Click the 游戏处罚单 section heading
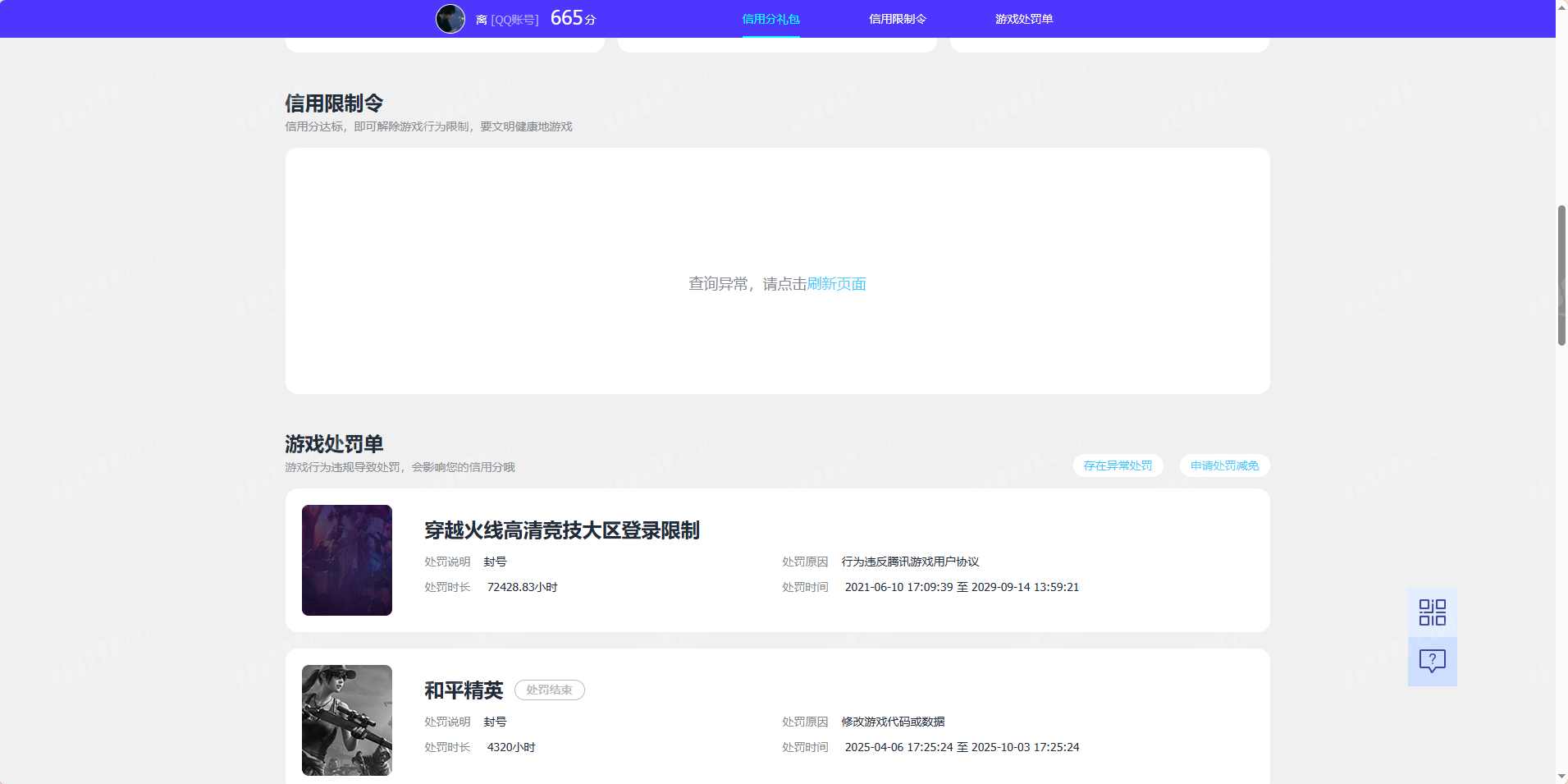 pyautogui.click(x=334, y=444)
